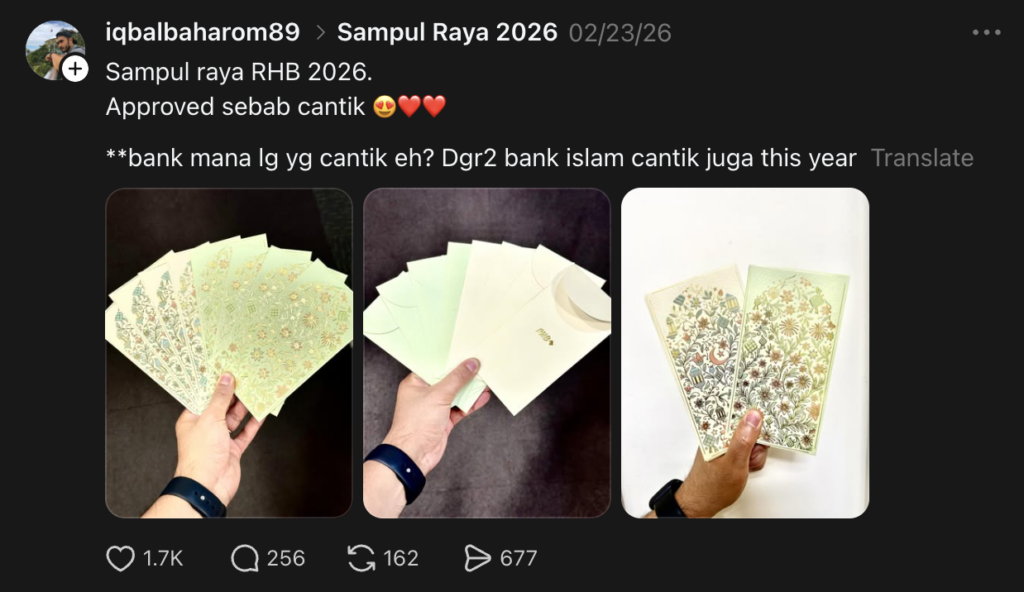Screen dimensions: 1024x592
Task: Click the chevron between username and topic
Action: coord(320,32)
